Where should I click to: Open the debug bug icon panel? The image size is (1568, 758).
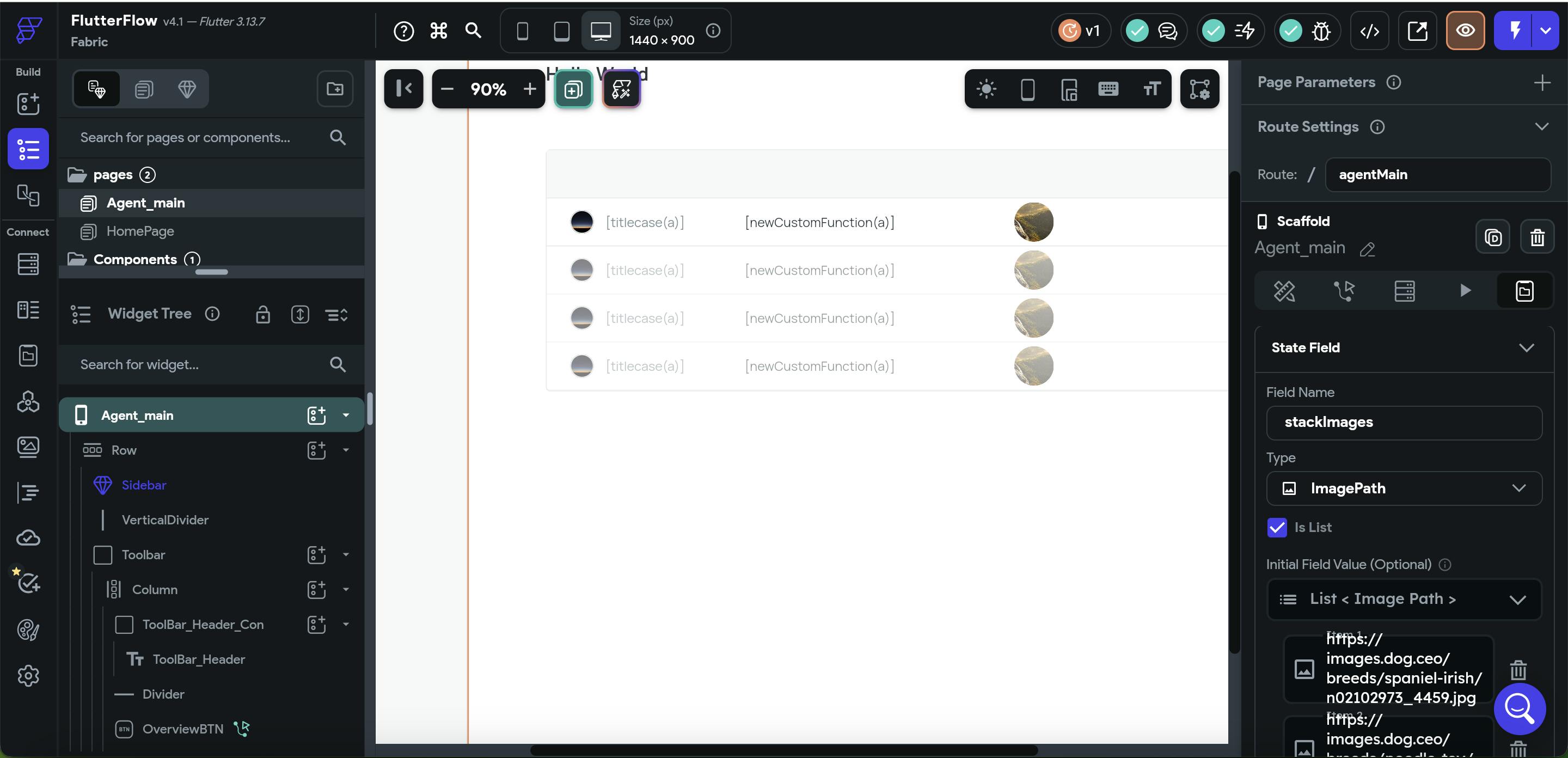1321,30
